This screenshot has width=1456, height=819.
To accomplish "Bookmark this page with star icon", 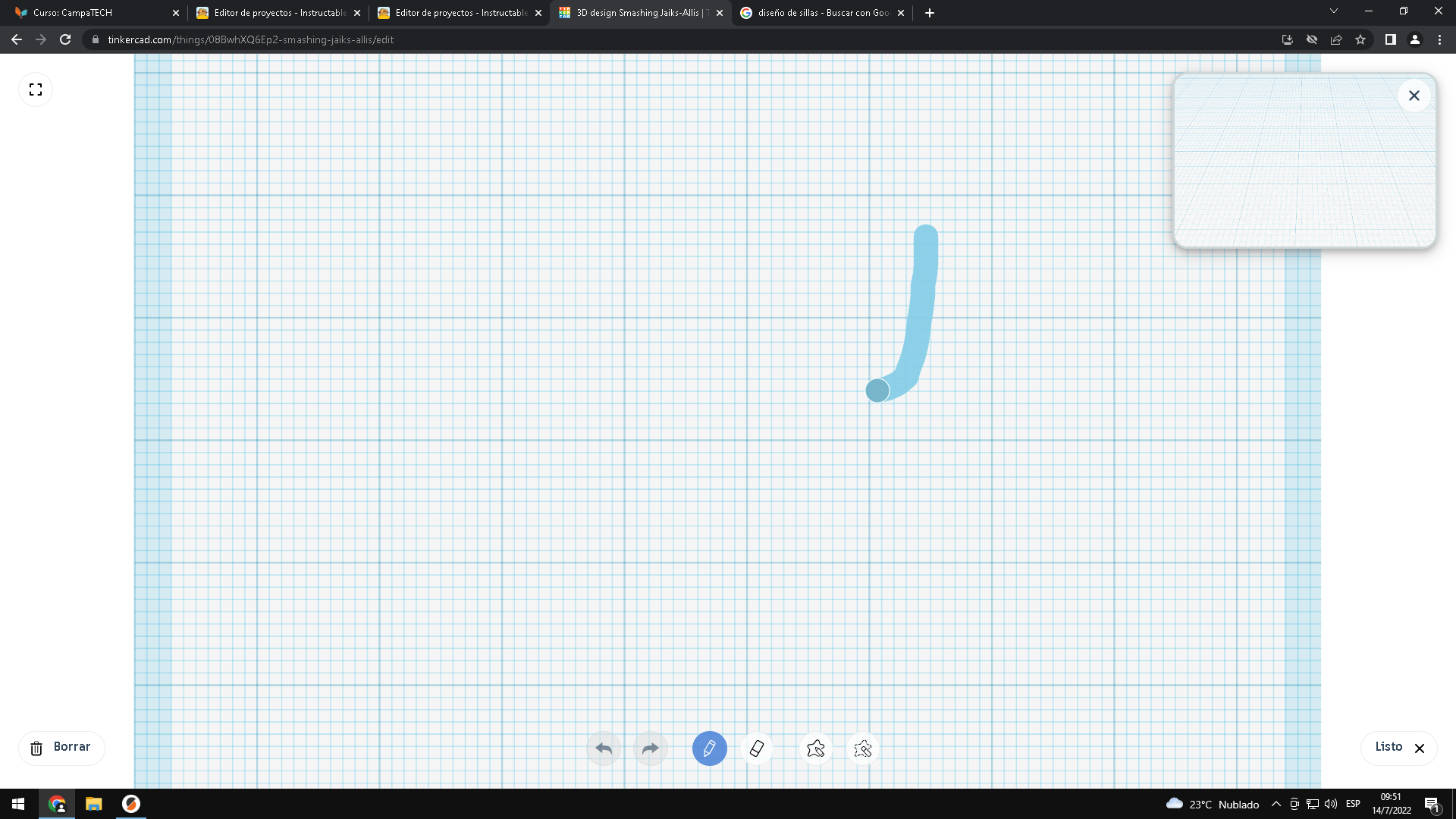I will click(1360, 39).
